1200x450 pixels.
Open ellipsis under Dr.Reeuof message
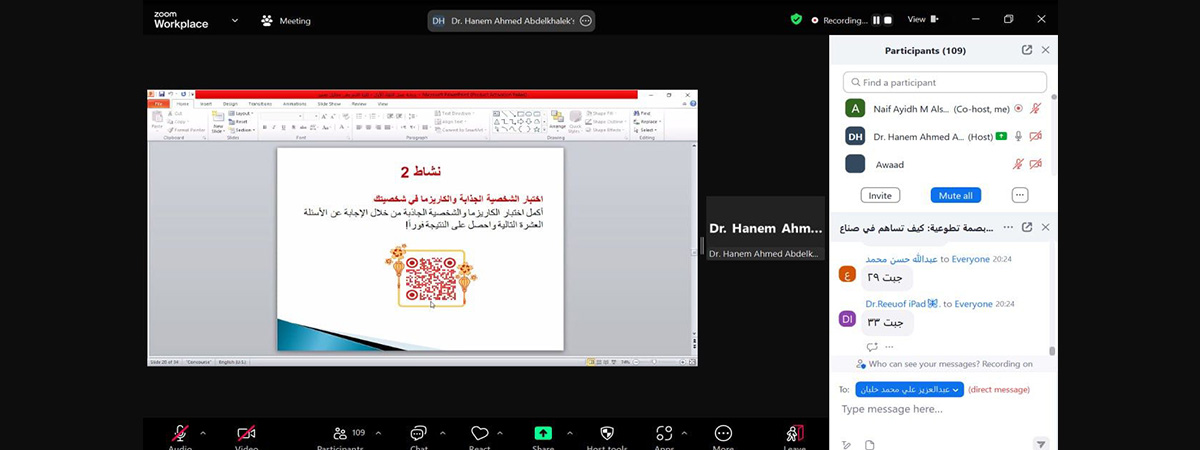pos(889,346)
